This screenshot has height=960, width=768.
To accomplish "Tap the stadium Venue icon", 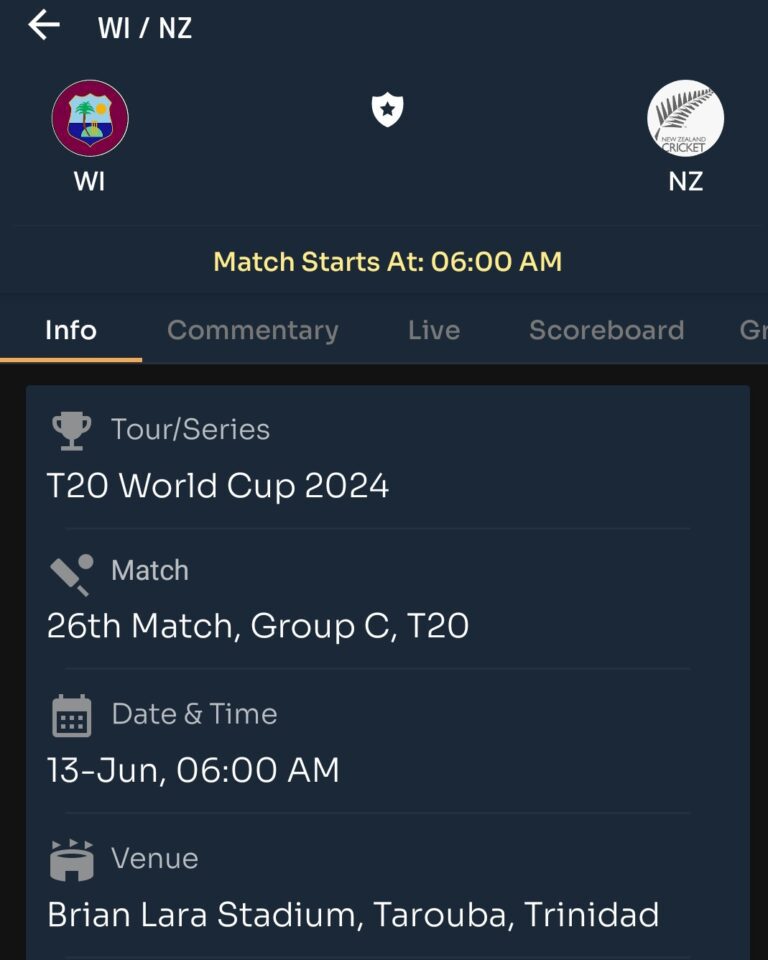I will 72,860.
